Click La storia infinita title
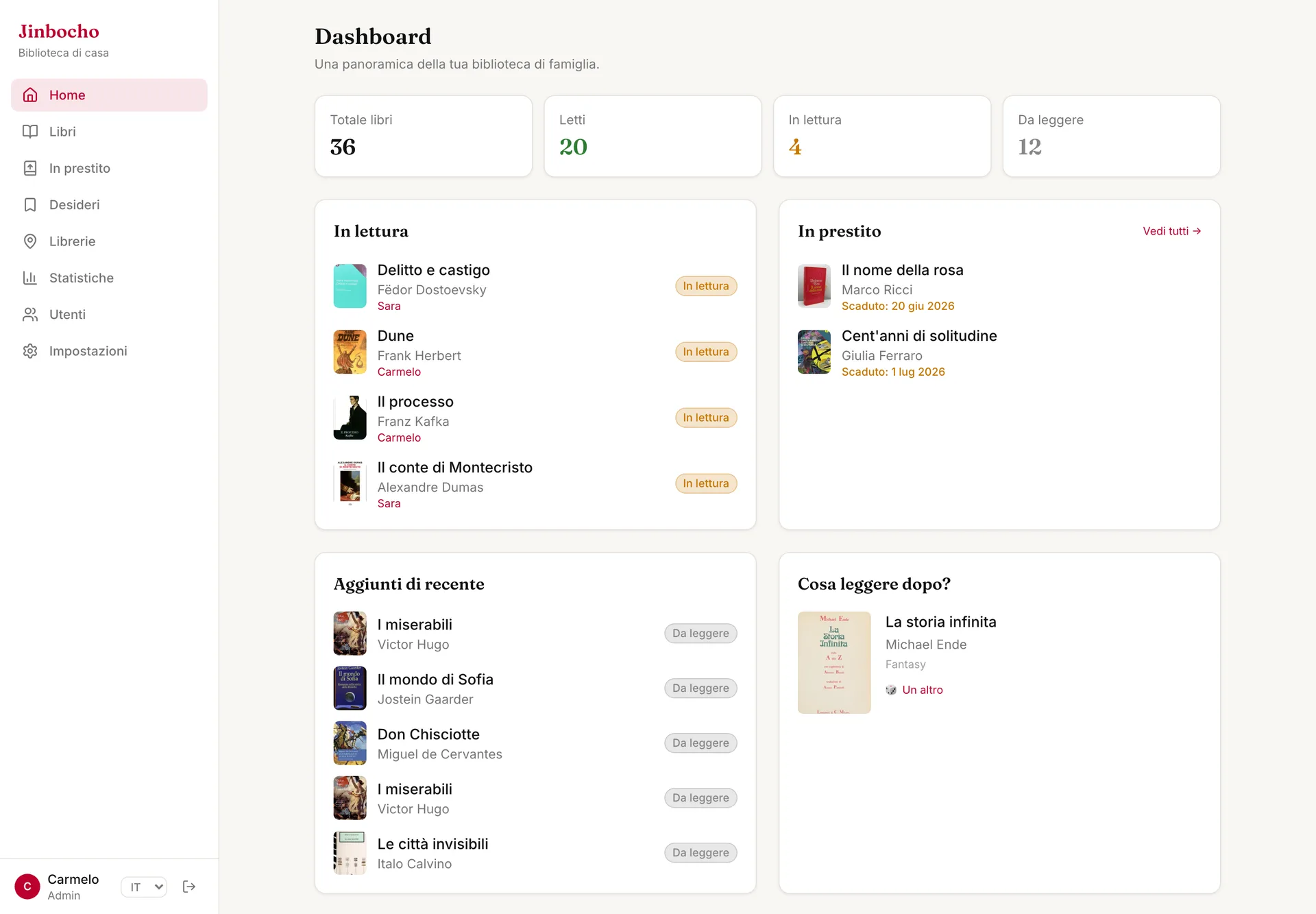This screenshot has height=914, width=1316. [x=940, y=622]
